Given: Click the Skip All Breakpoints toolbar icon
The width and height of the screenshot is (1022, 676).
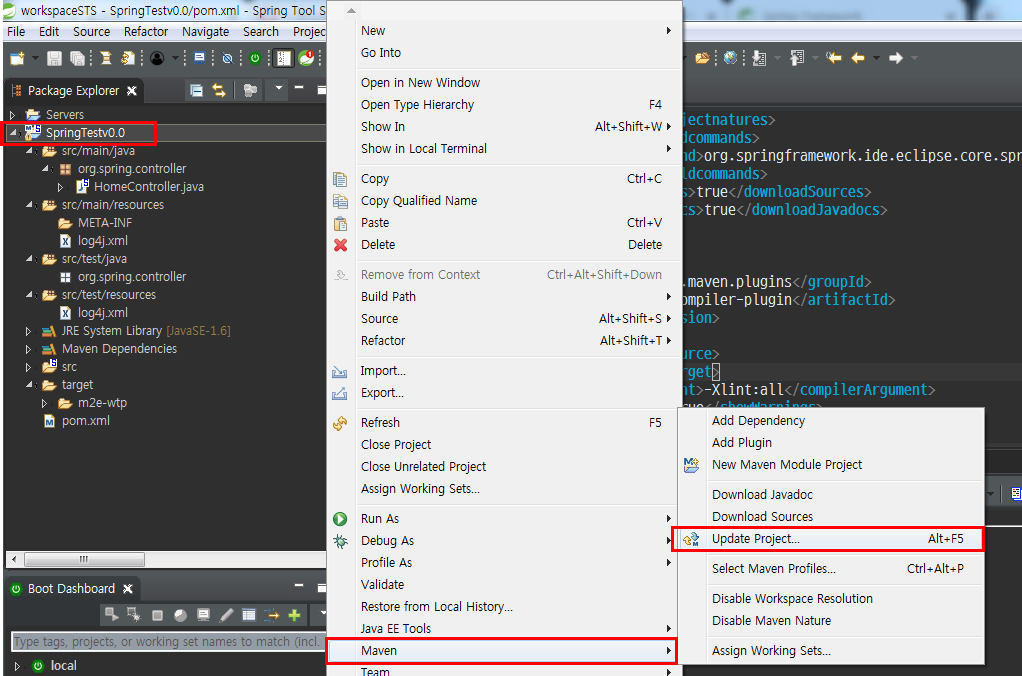Looking at the screenshot, I should click(x=227, y=58).
